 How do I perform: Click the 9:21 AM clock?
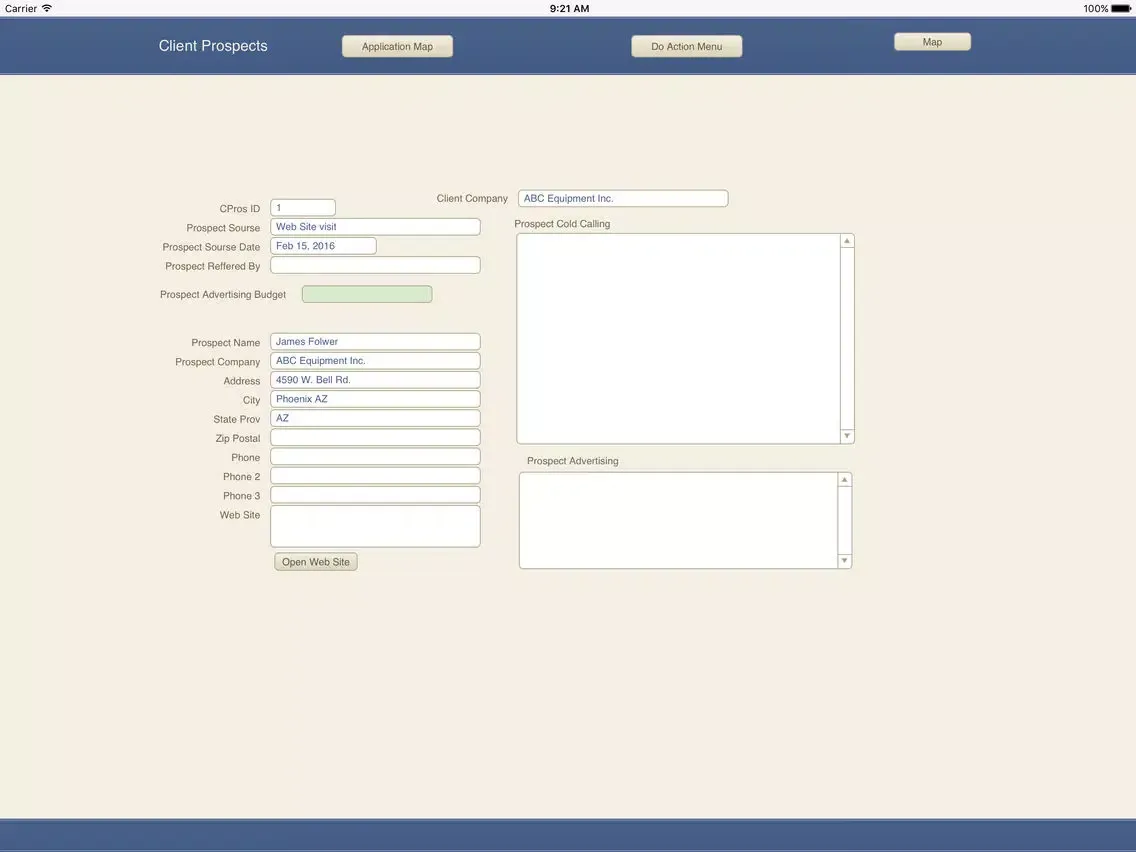coord(569,9)
